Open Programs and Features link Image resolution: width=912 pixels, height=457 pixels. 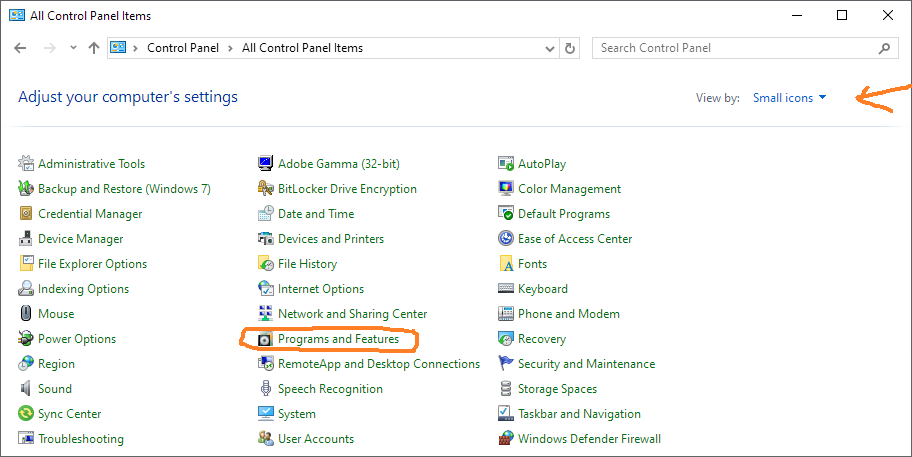(x=339, y=339)
